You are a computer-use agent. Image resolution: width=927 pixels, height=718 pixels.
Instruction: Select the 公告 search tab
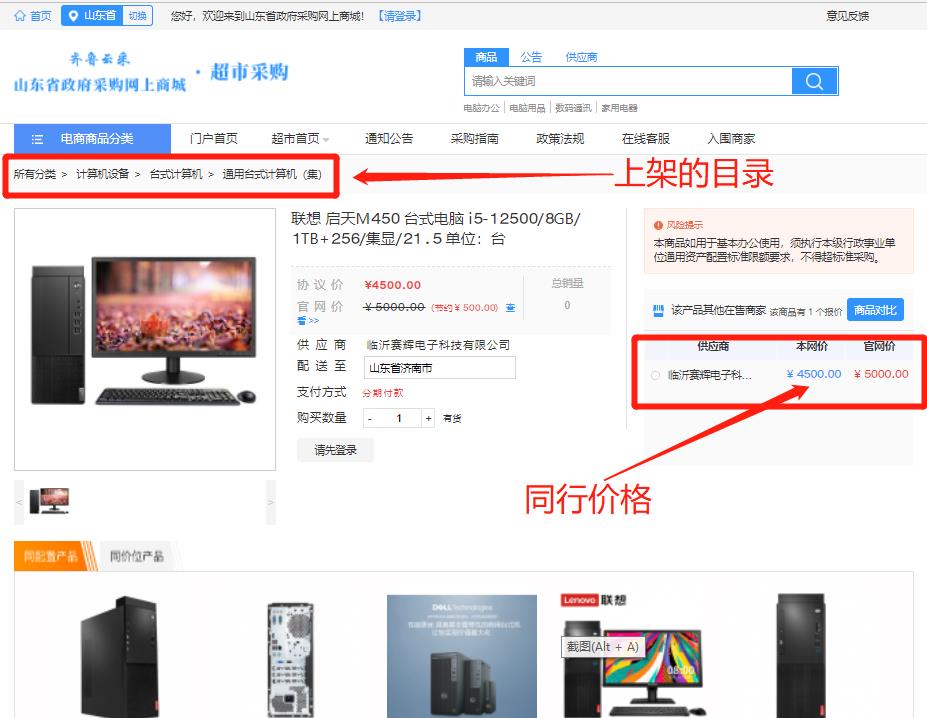click(x=531, y=57)
